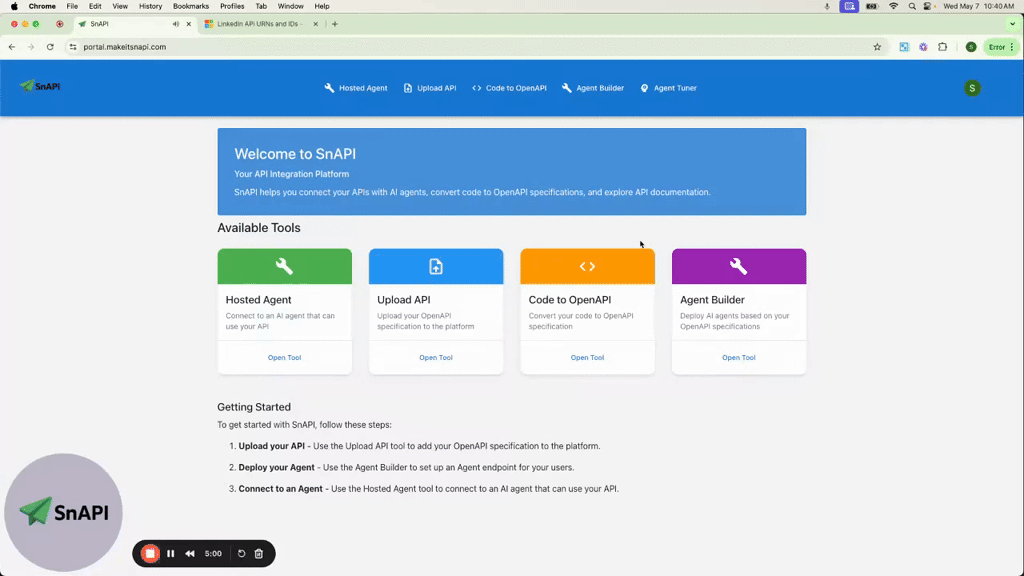Open the History menu
1024x576 pixels.
coord(150,6)
